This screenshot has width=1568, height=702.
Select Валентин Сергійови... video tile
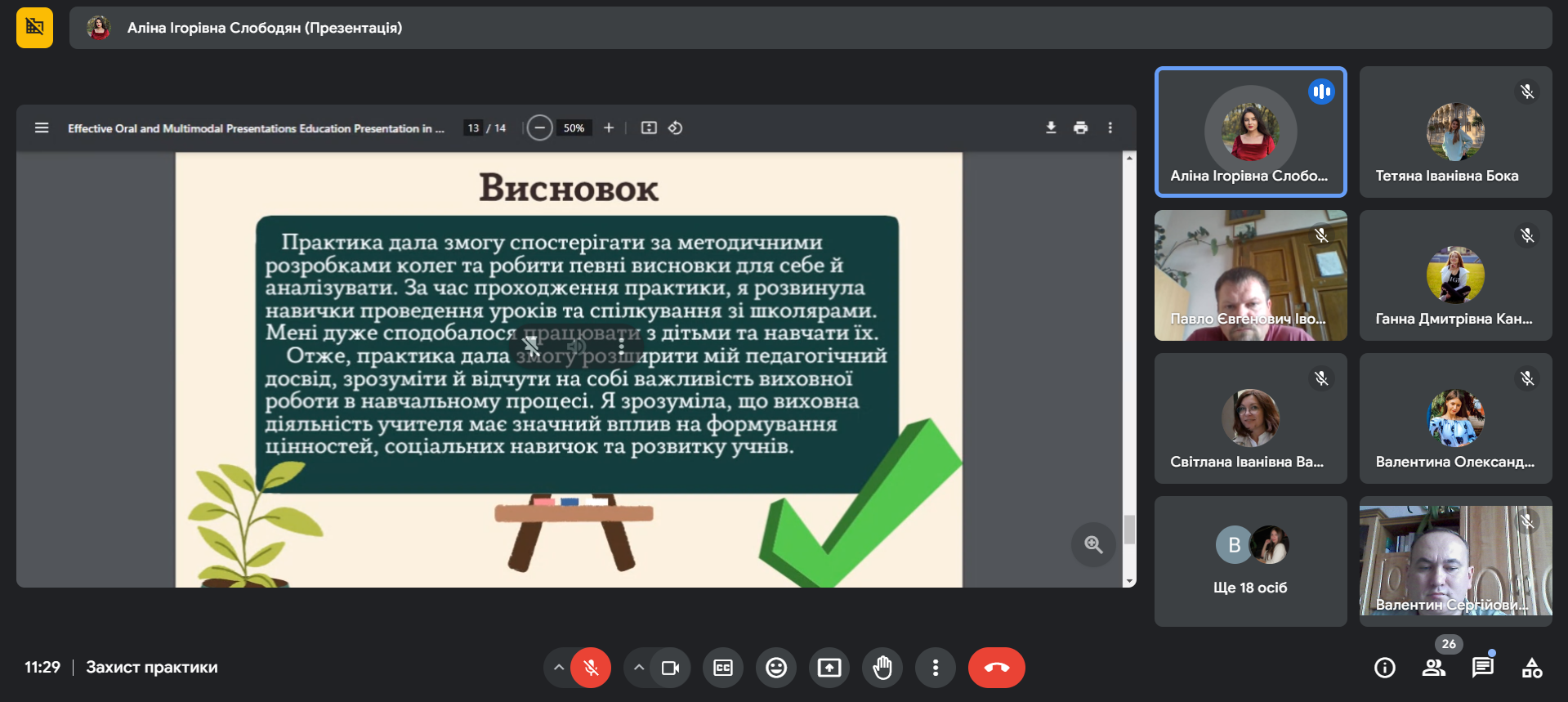pos(1455,561)
